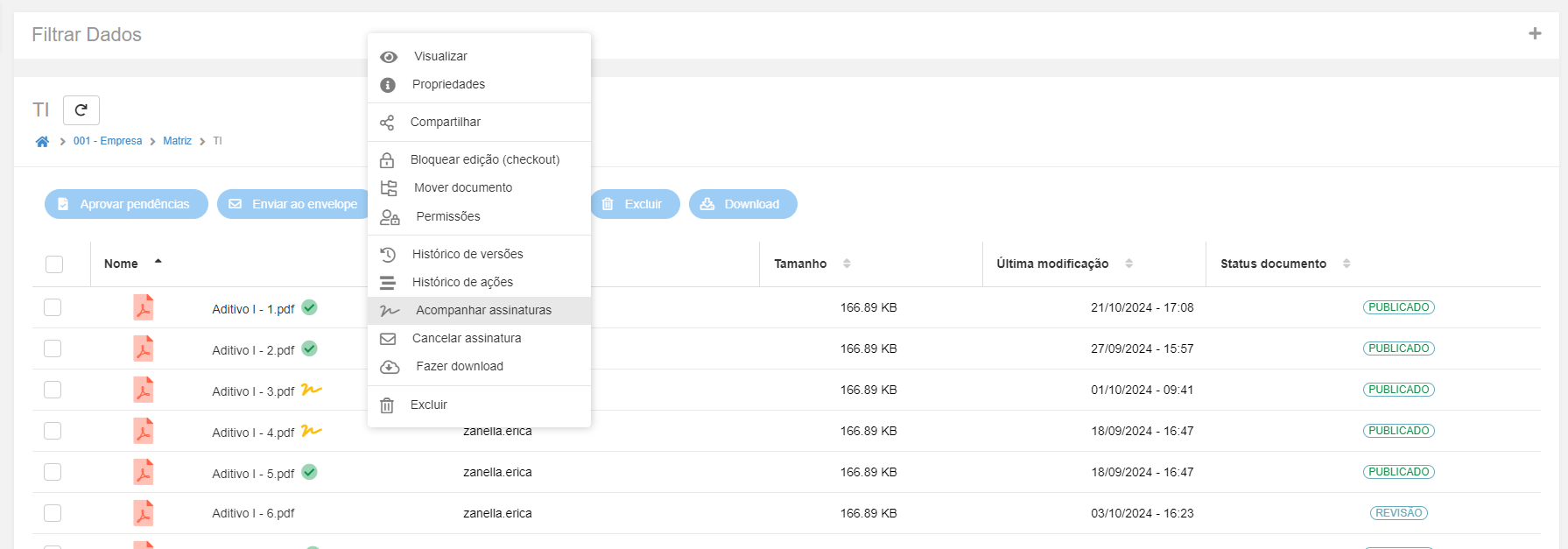The height and width of the screenshot is (549, 1568).
Task: Click the PDF icon of Aditivo I - 3.pdf
Action: click(144, 390)
